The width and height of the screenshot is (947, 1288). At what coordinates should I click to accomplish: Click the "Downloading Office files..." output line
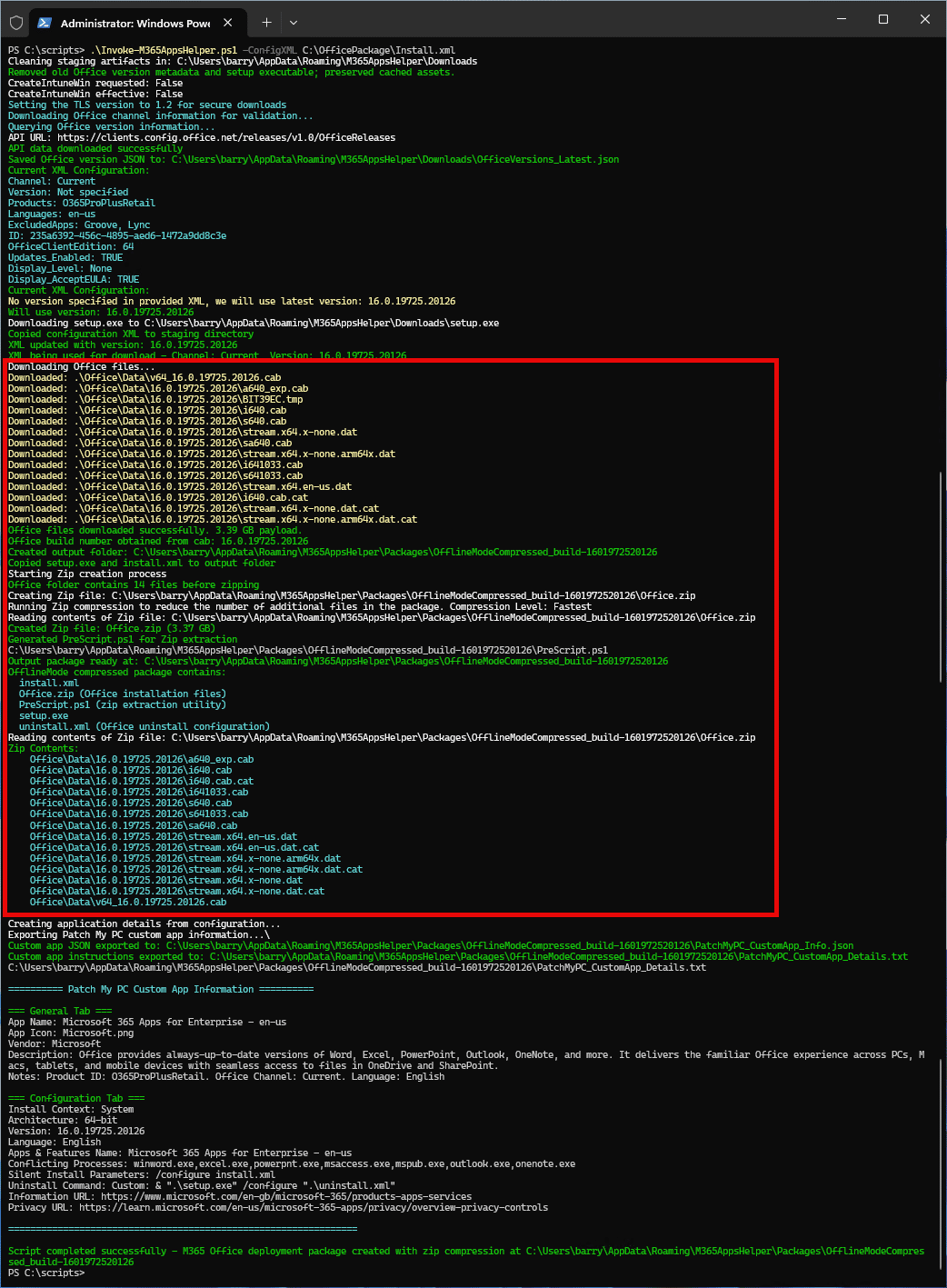(x=74, y=367)
